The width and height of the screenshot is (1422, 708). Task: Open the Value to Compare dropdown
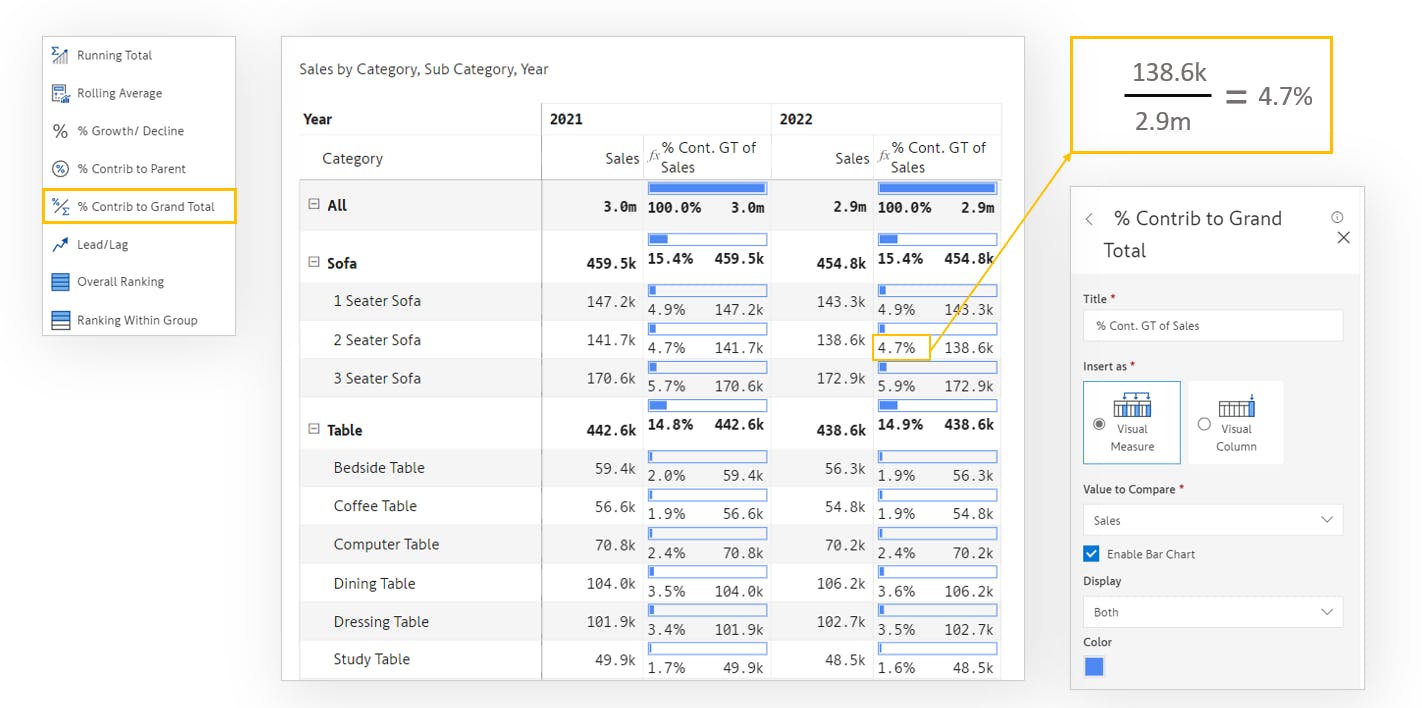tap(1212, 520)
